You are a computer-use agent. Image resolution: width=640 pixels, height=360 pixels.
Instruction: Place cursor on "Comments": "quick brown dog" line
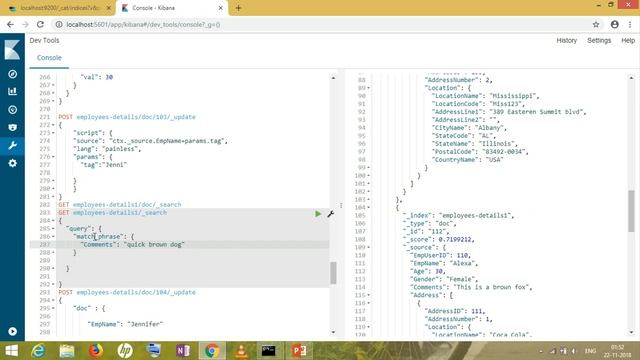133,244
